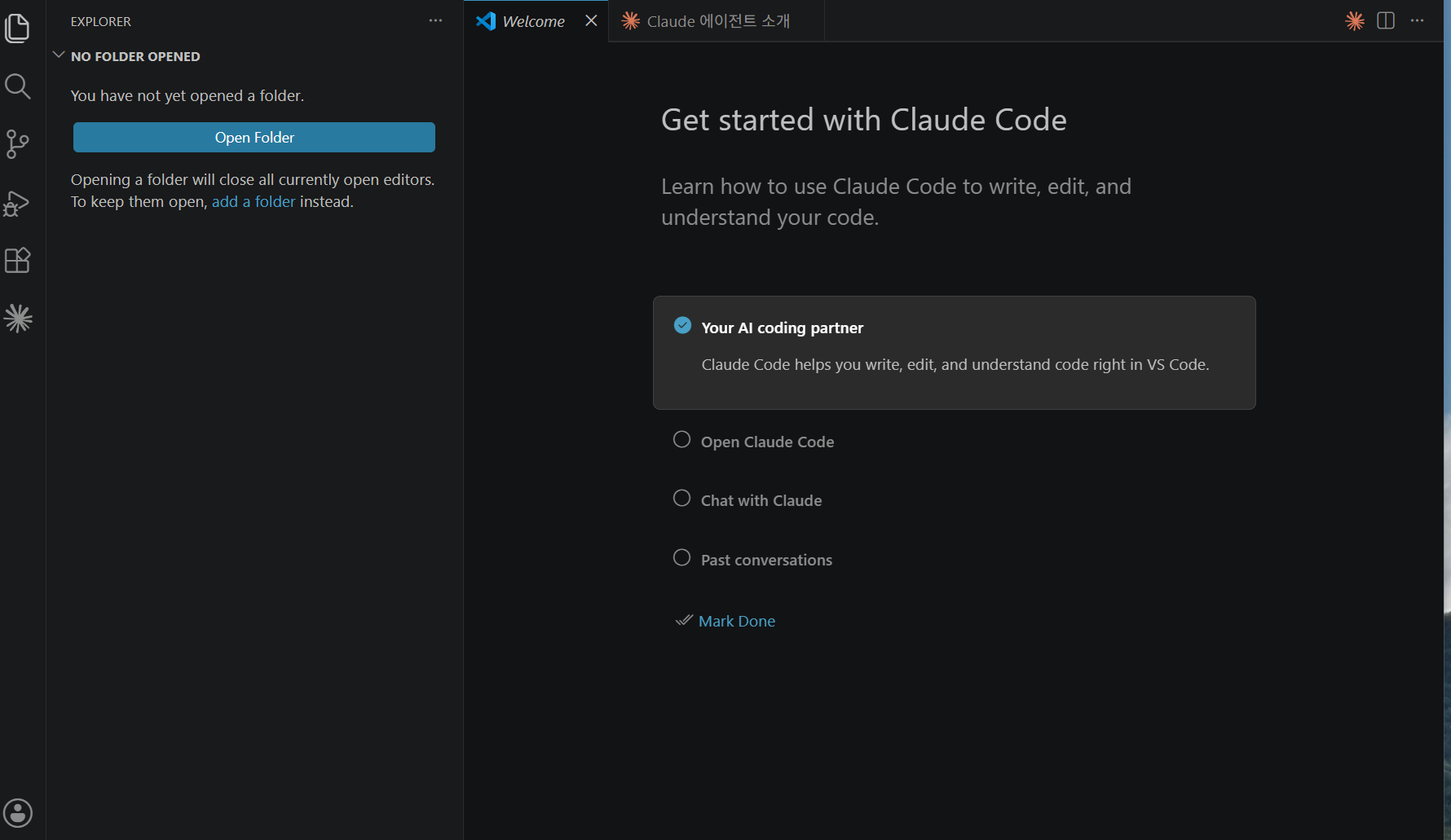The width and height of the screenshot is (1451, 840).
Task: Switch to the Welcome tab
Action: pyautogui.click(x=534, y=21)
